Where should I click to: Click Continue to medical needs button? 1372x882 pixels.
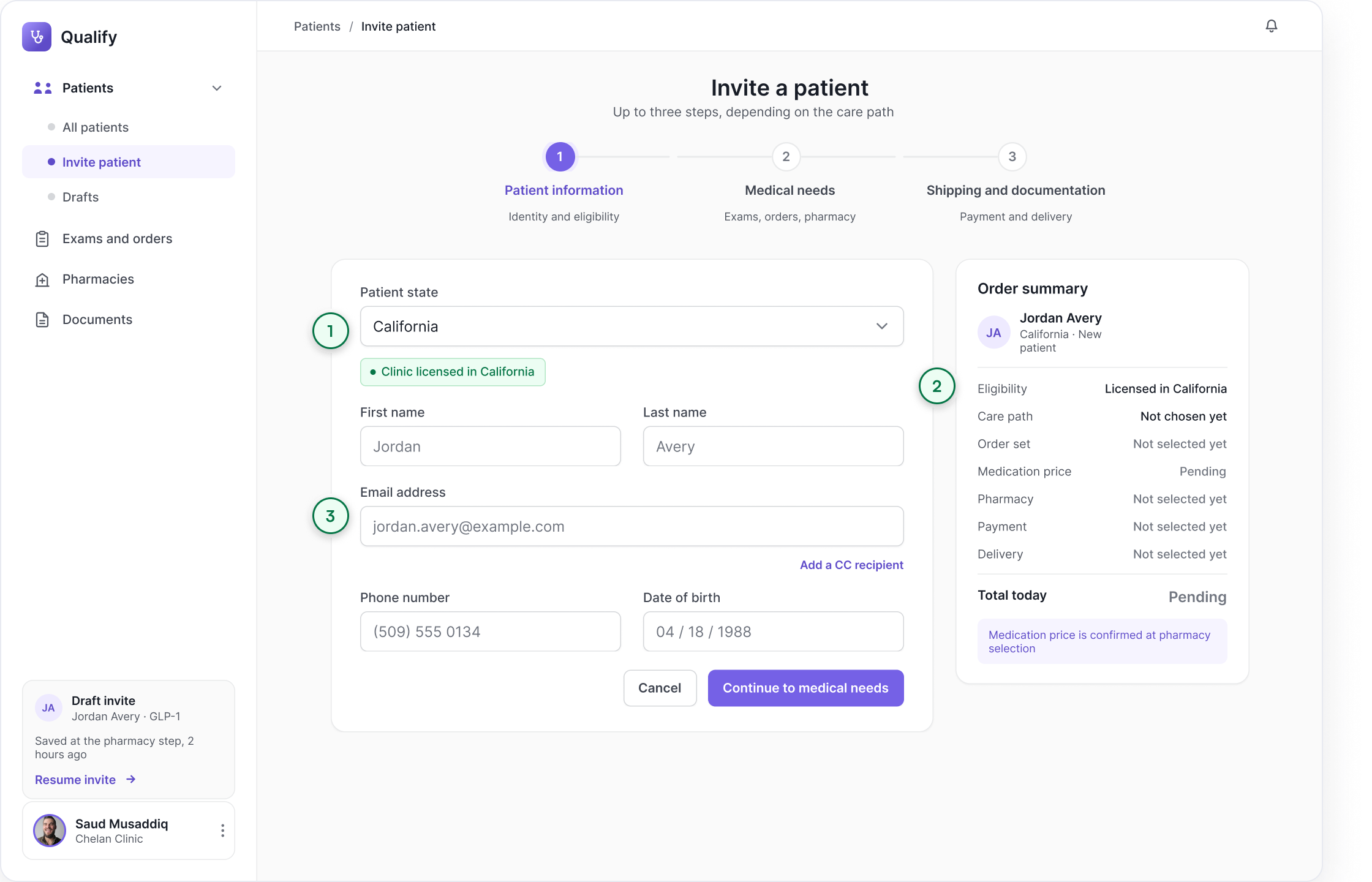(806, 688)
